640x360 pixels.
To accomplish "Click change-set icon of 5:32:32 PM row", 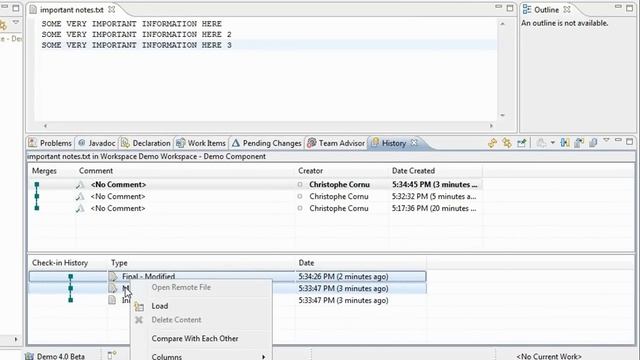I will tap(80, 196).
